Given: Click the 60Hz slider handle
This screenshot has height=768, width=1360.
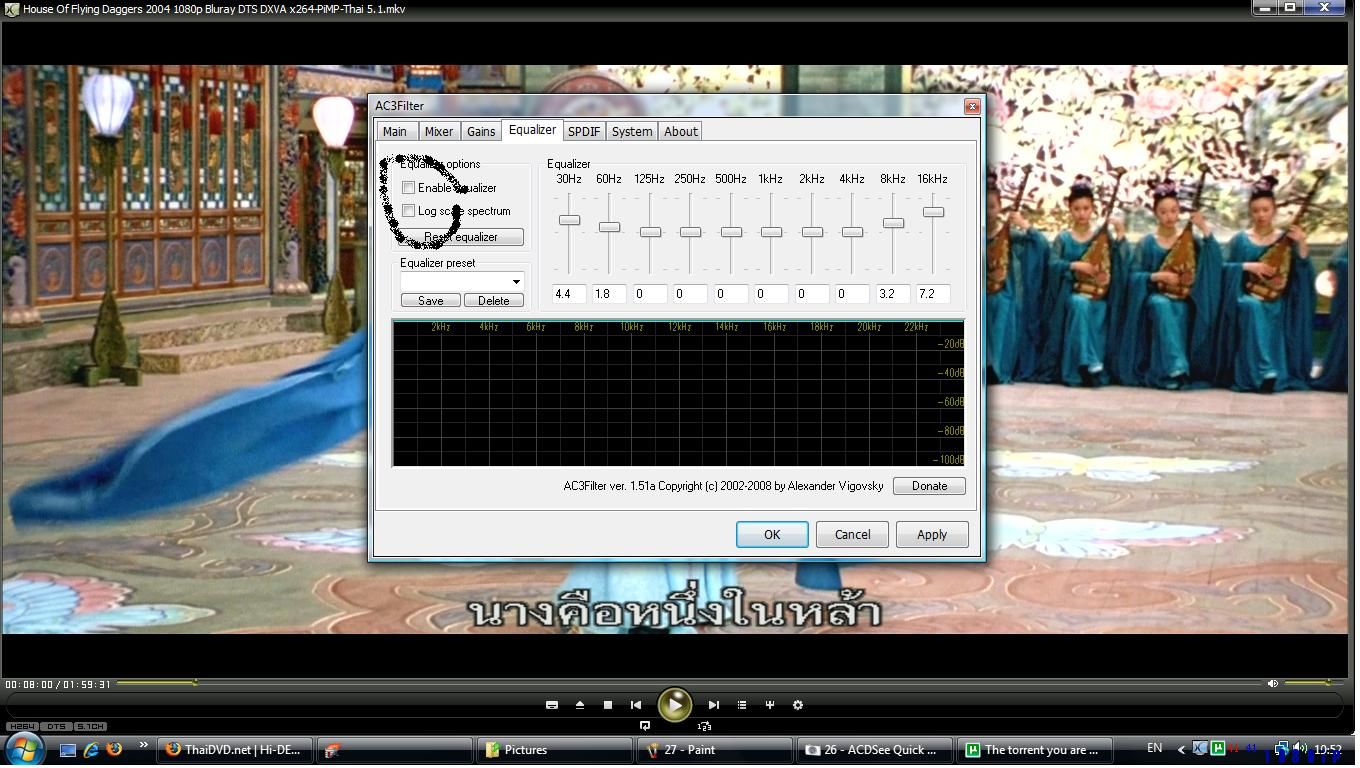Looking at the screenshot, I should (609, 227).
